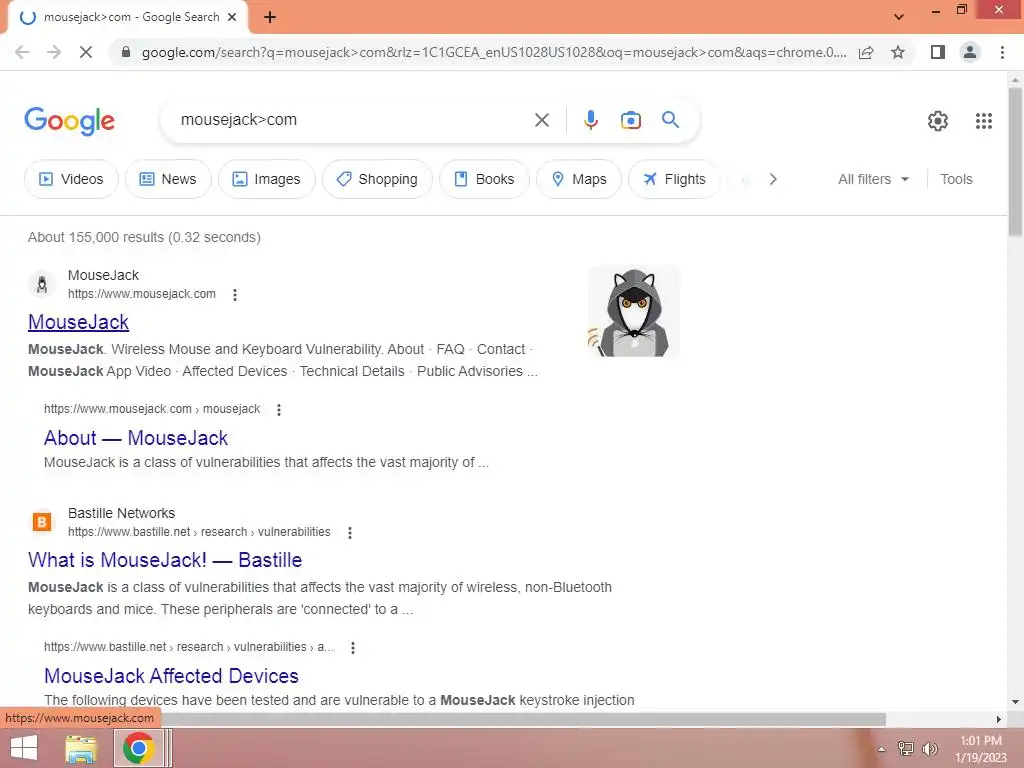Viewport: 1024px width, 768px height.
Task: Open What is MouseJack! — Bastille link
Action: 165,560
